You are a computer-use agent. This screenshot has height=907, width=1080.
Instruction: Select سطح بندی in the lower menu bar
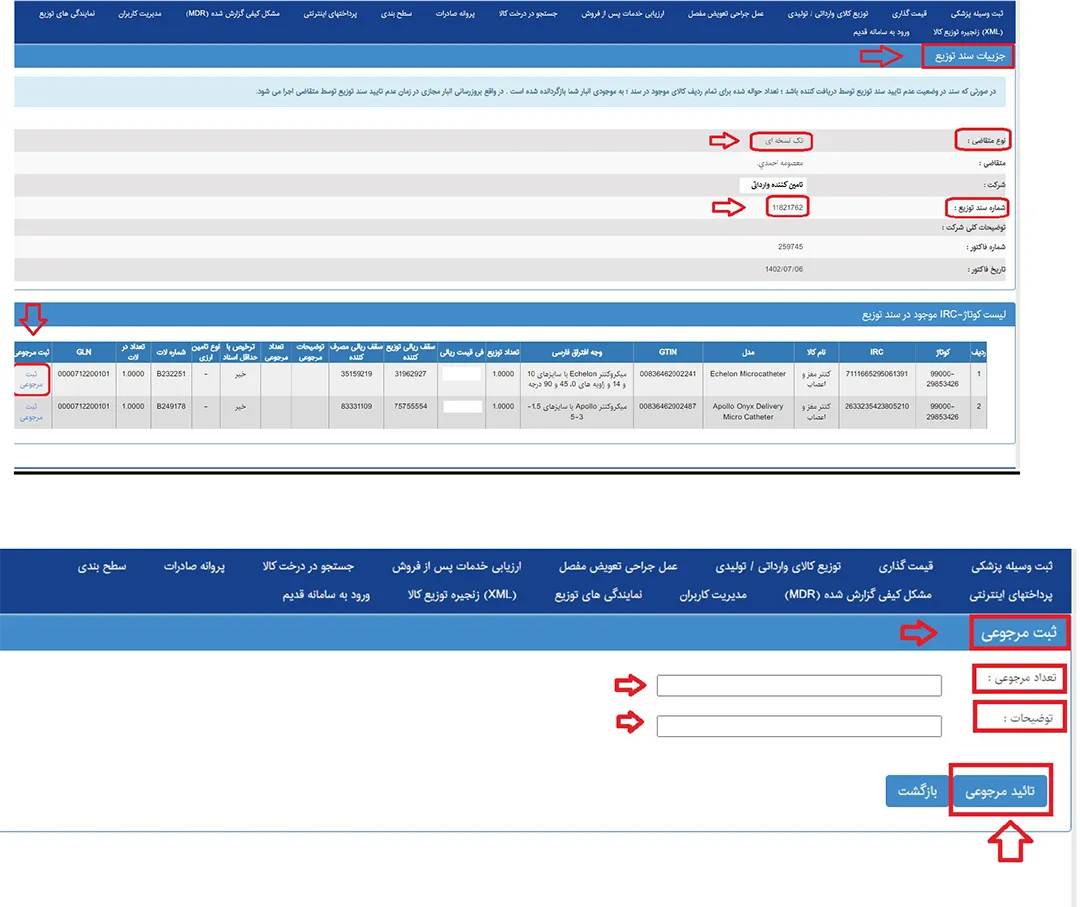(103, 566)
